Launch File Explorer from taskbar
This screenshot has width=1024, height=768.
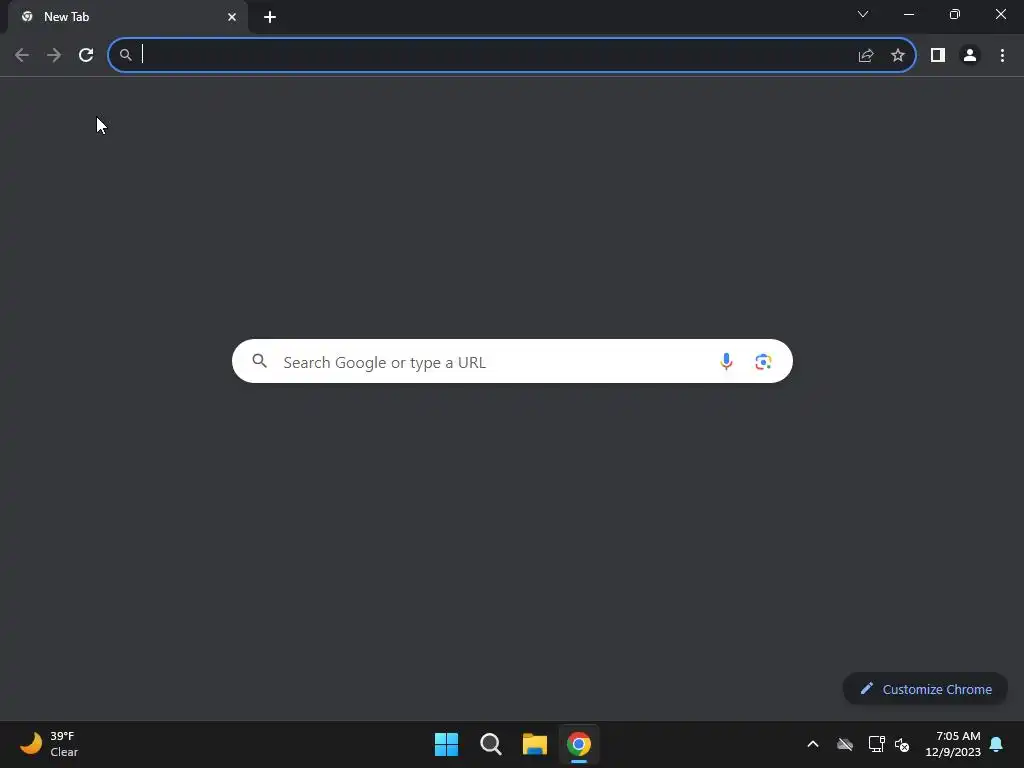534,744
